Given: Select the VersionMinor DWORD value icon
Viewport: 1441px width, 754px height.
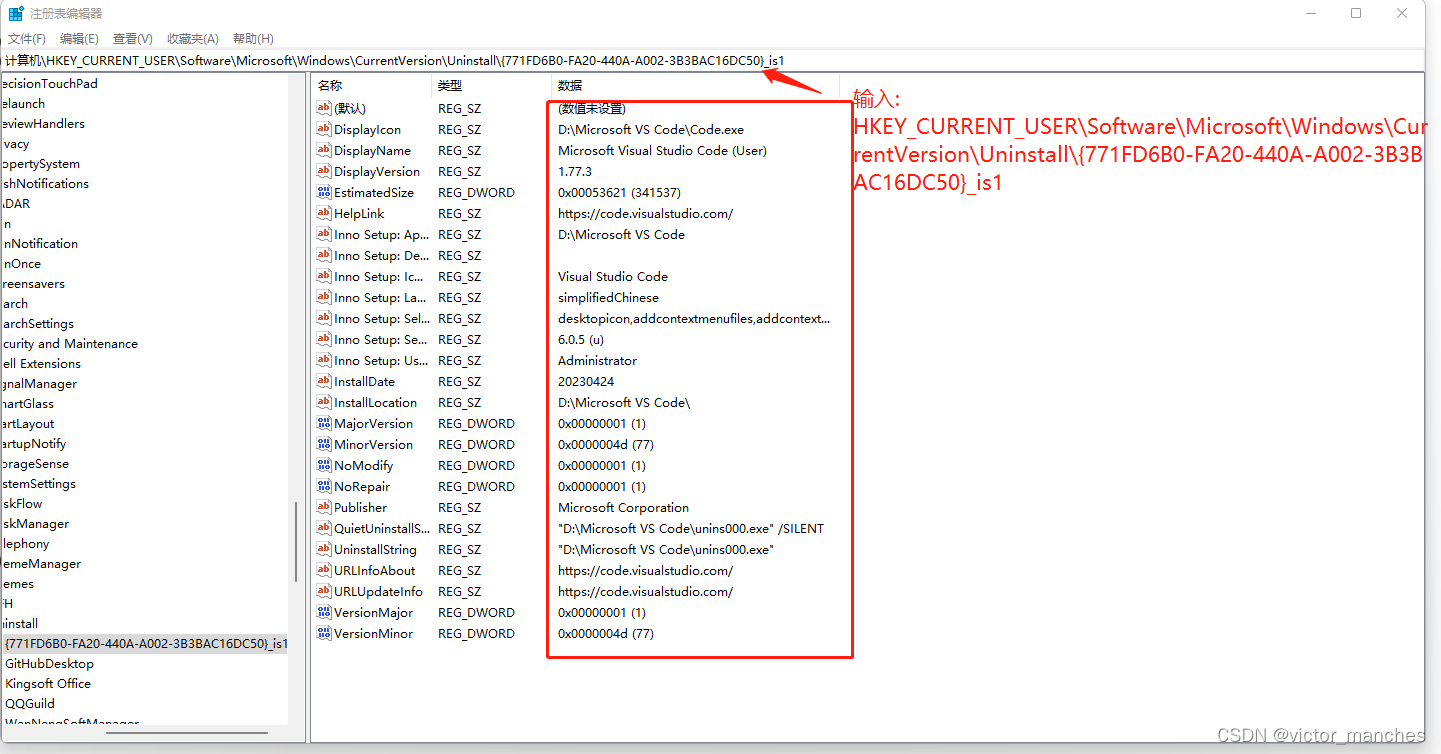Looking at the screenshot, I should coord(324,633).
